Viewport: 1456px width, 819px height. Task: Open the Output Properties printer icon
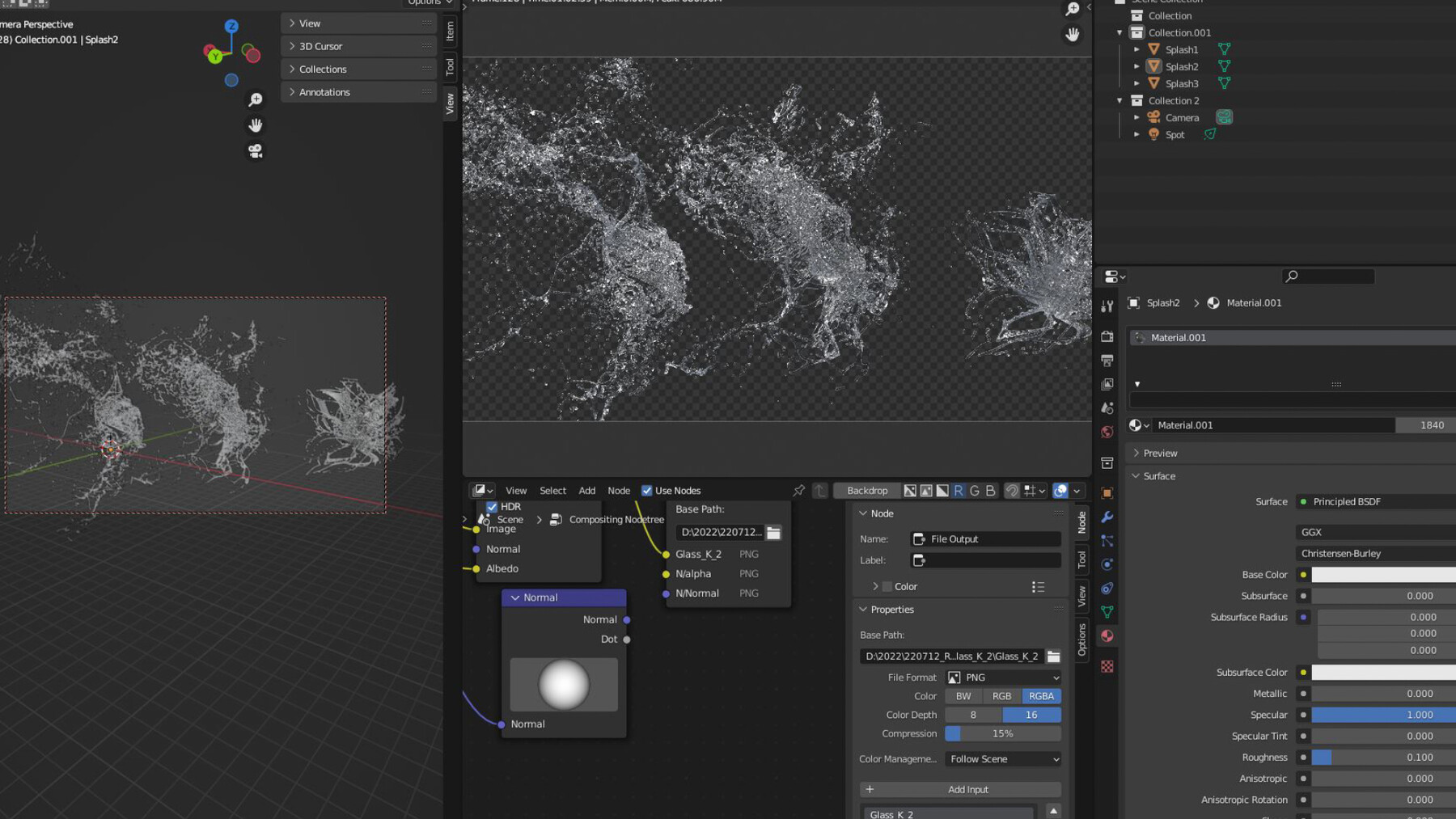click(x=1108, y=359)
